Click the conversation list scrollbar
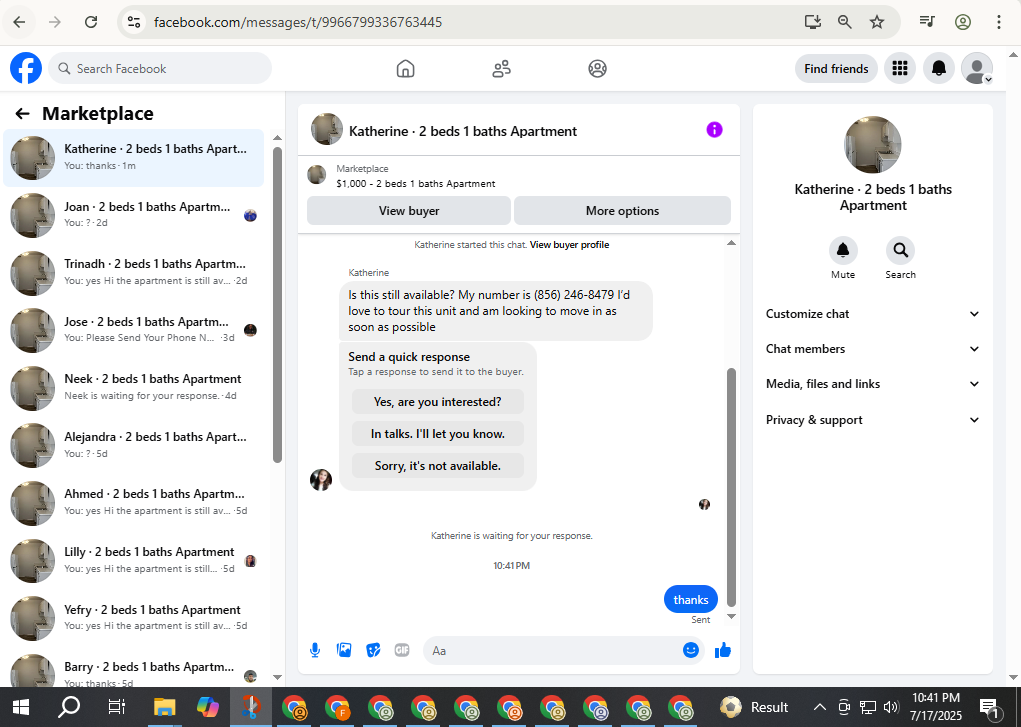1021x727 pixels. [277, 305]
